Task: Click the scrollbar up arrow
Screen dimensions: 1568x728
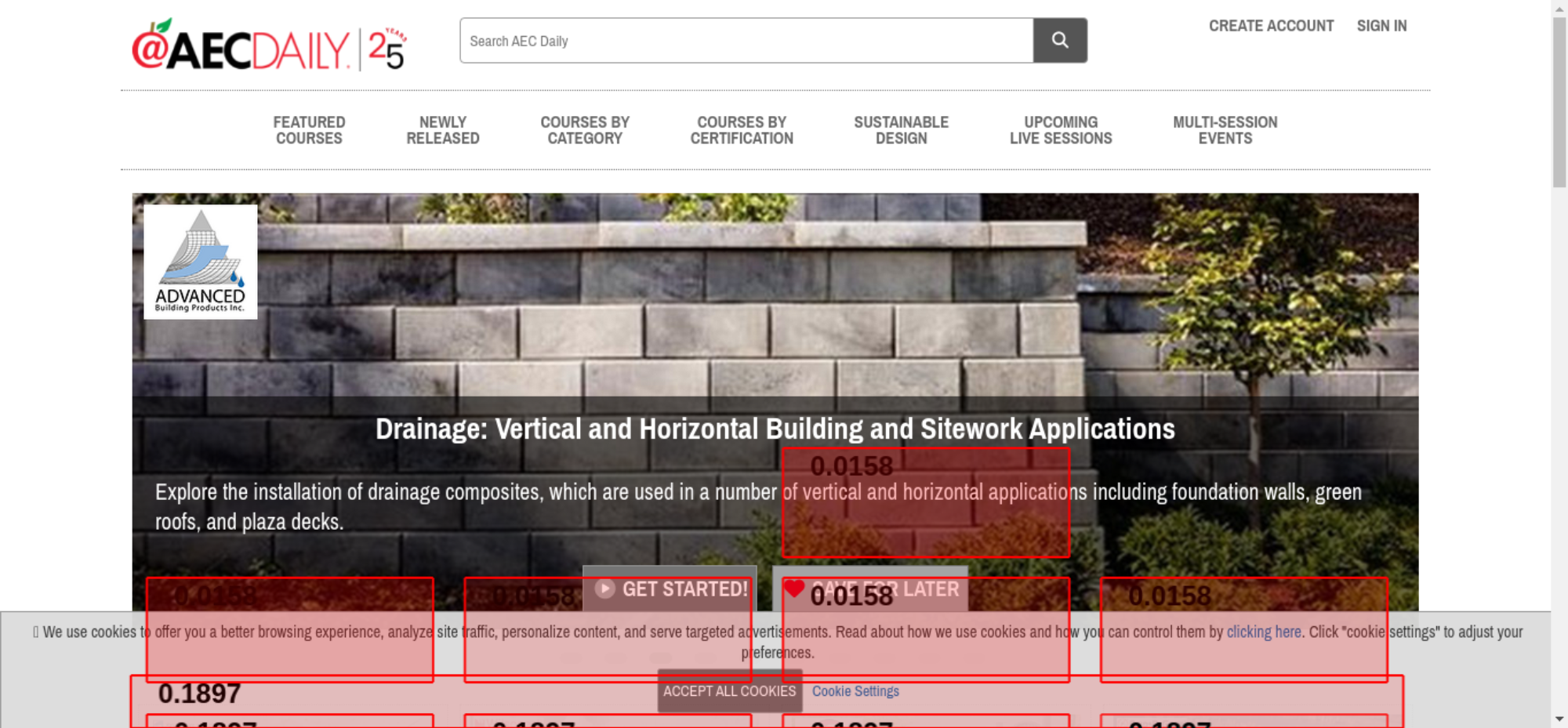Action: pyautogui.click(x=1559, y=8)
